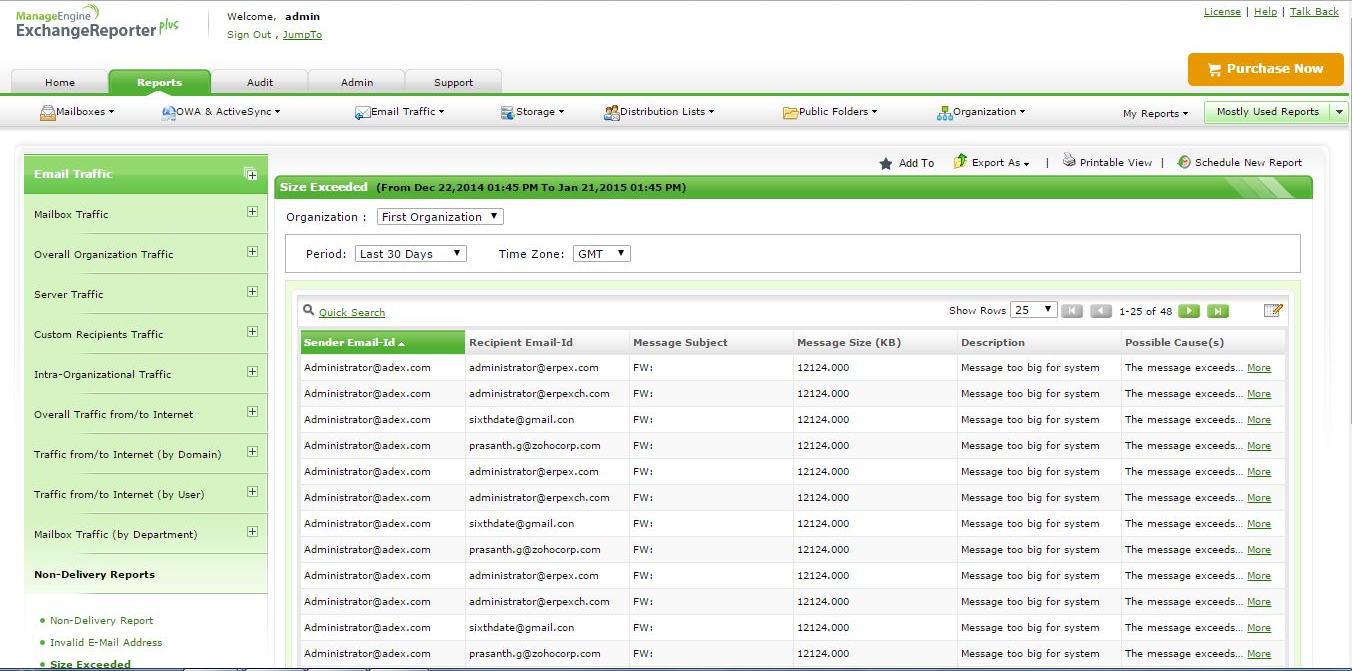Open the Storage menu

(x=534, y=112)
